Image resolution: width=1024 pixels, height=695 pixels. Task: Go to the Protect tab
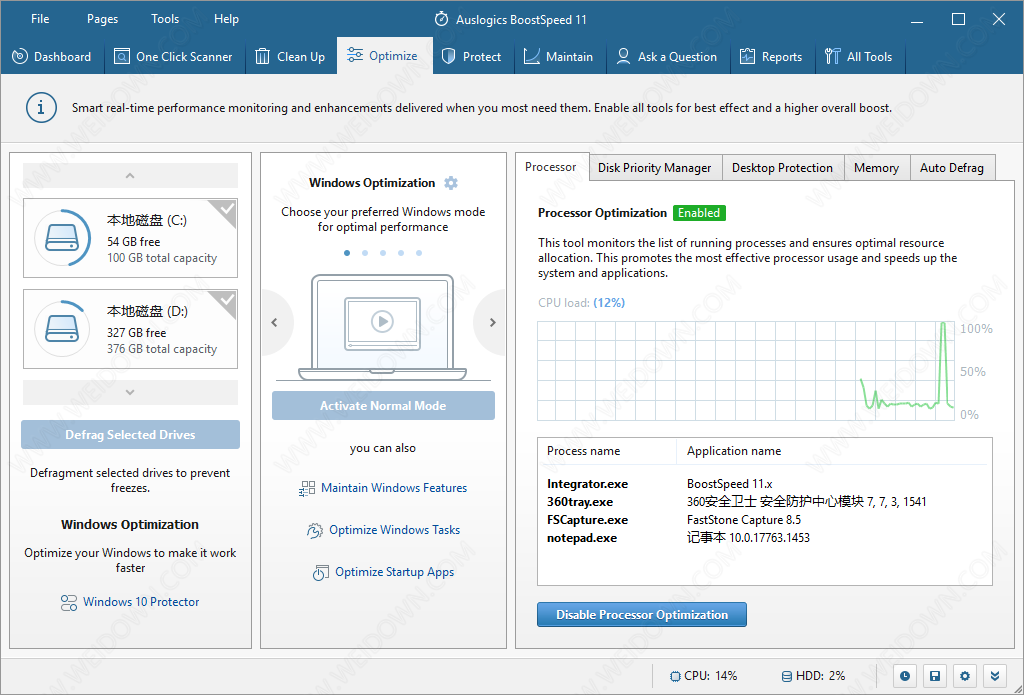(x=472, y=57)
